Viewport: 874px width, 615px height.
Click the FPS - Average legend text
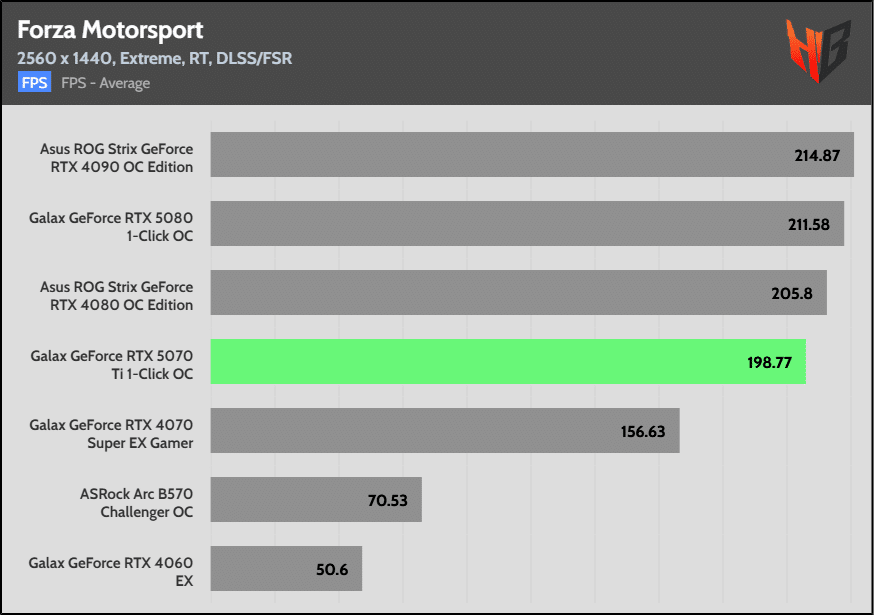tap(105, 83)
